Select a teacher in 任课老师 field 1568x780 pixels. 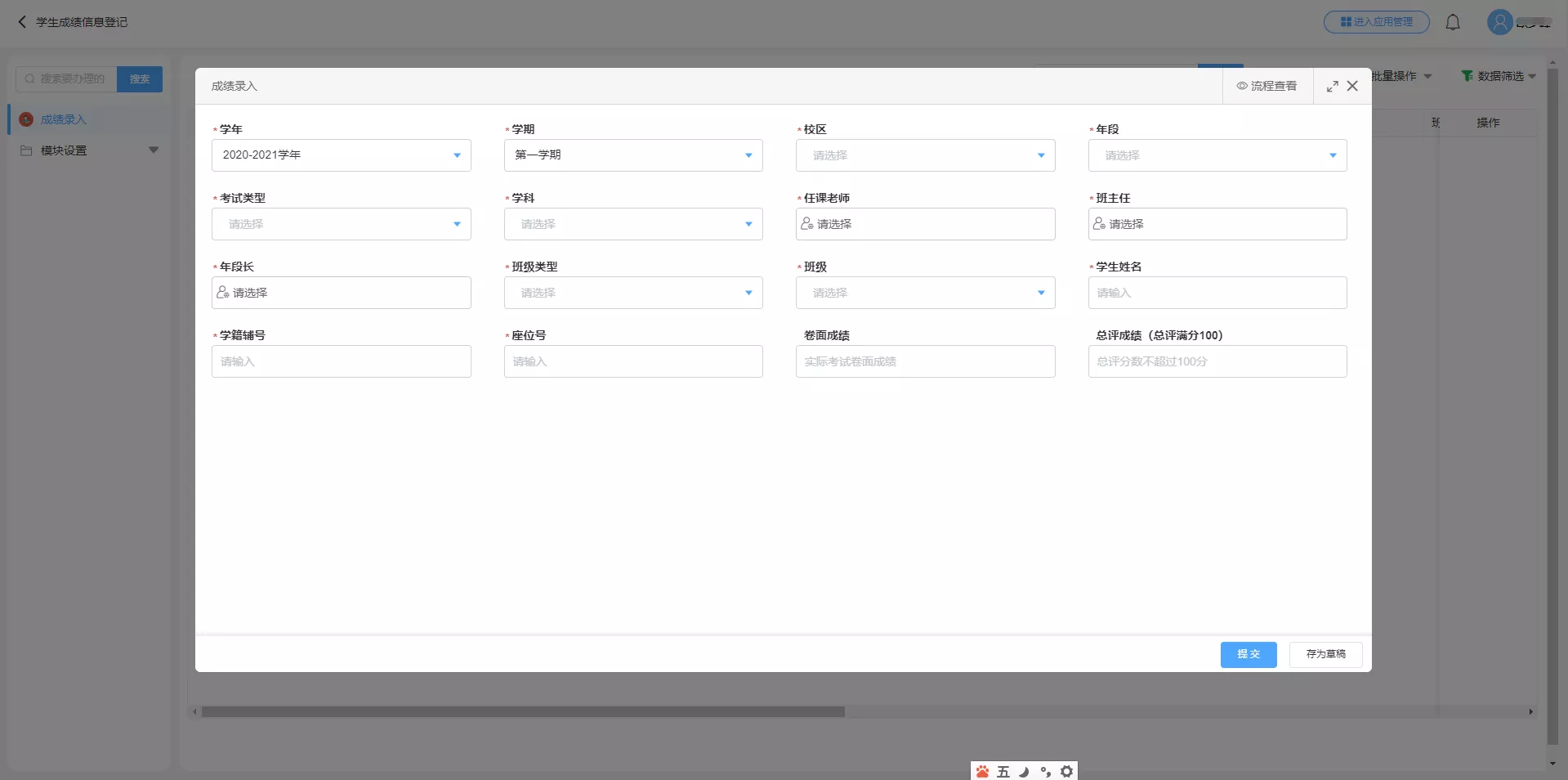pyautogui.click(x=926, y=224)
